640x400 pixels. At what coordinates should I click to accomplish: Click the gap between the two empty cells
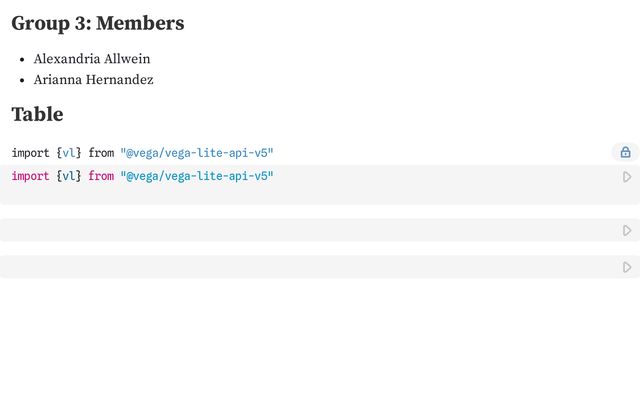[x=320, y=249]
